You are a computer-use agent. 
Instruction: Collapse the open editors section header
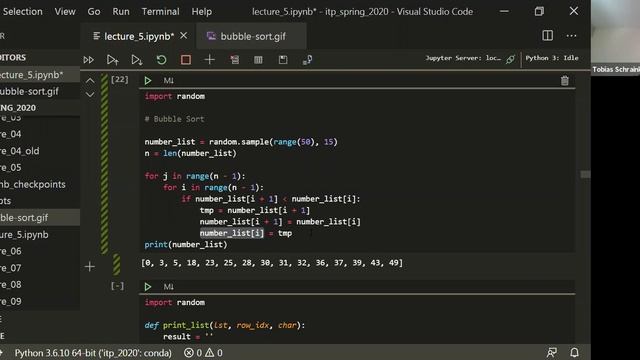[40, 58]
